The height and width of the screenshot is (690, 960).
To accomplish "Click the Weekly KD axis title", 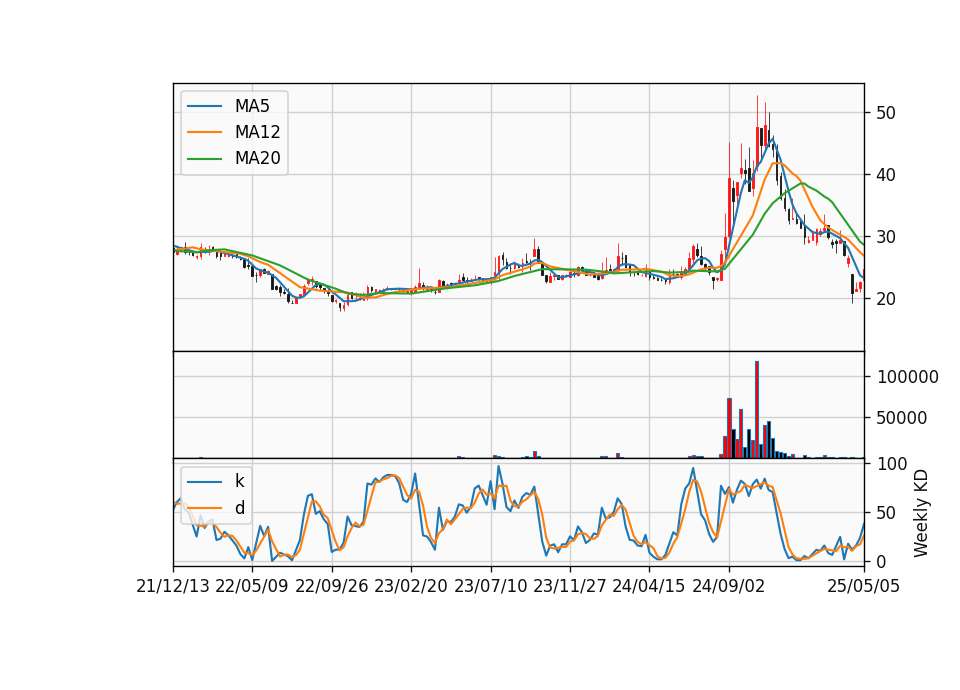I will coord(921,513).
